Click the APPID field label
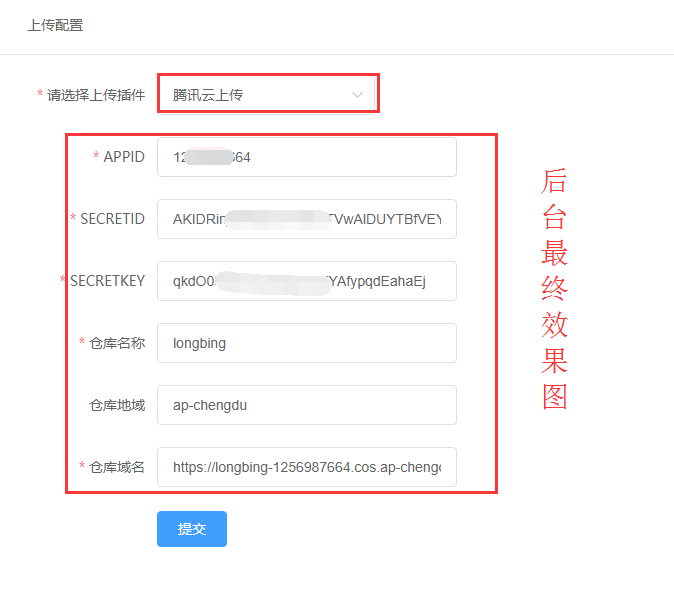674x594 pixels. pos(124,157)
